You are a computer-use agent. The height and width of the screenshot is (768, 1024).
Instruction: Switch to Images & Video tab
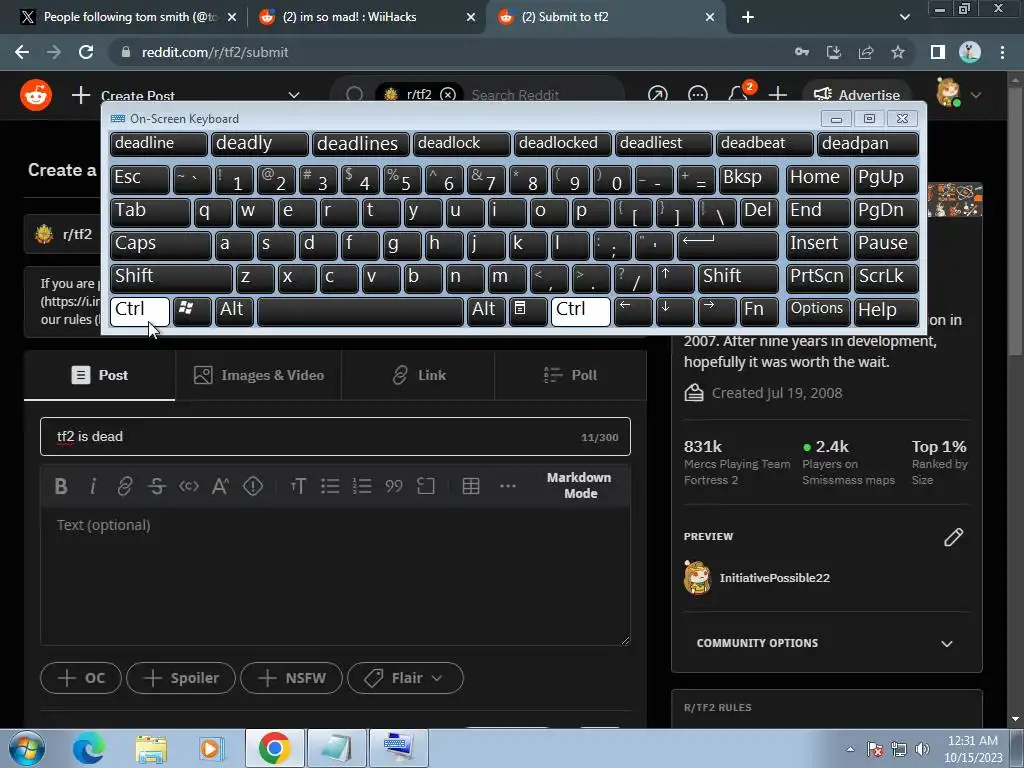pyautogui.click(x=259, y=376)
